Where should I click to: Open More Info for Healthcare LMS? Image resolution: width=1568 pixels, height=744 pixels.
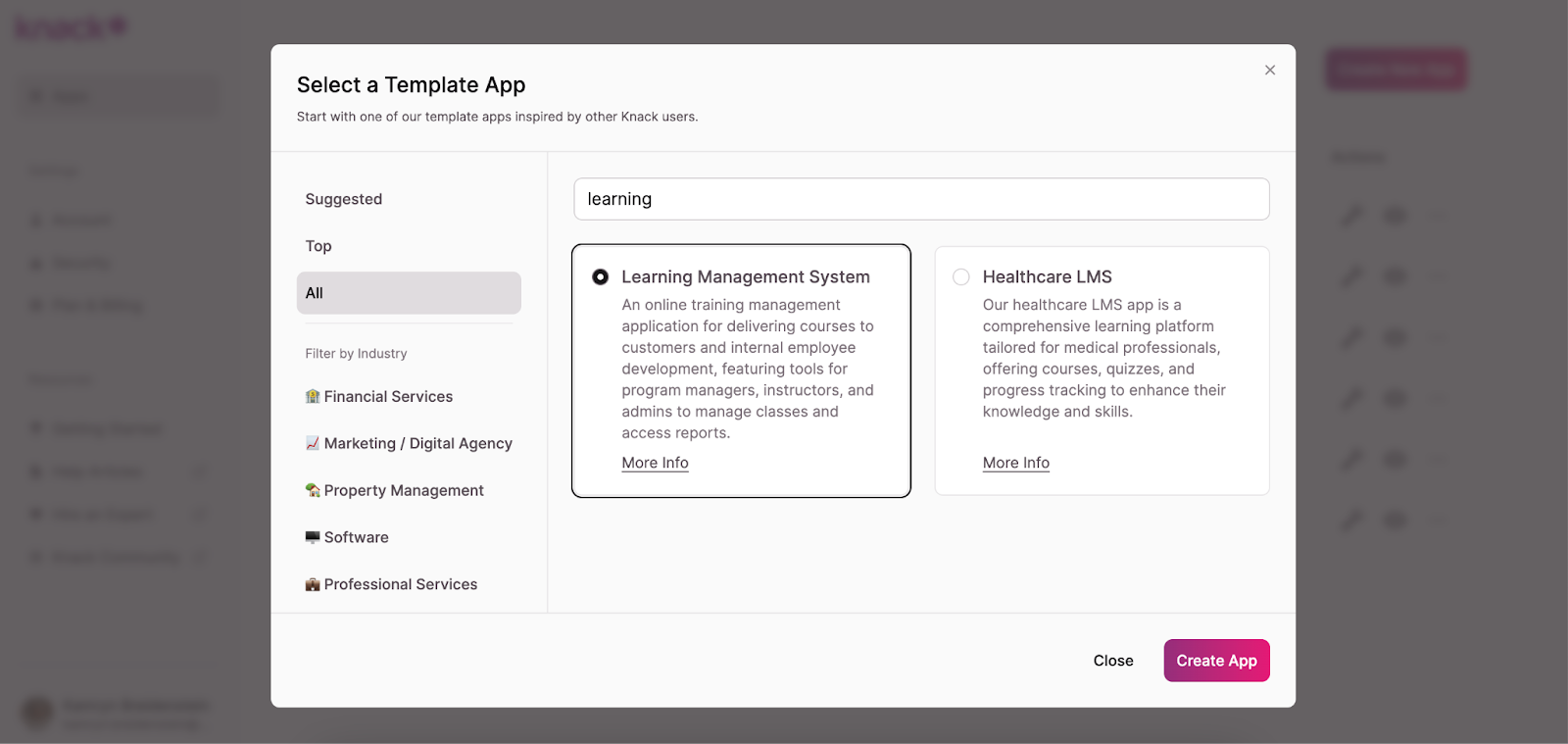coord(1015,463)
